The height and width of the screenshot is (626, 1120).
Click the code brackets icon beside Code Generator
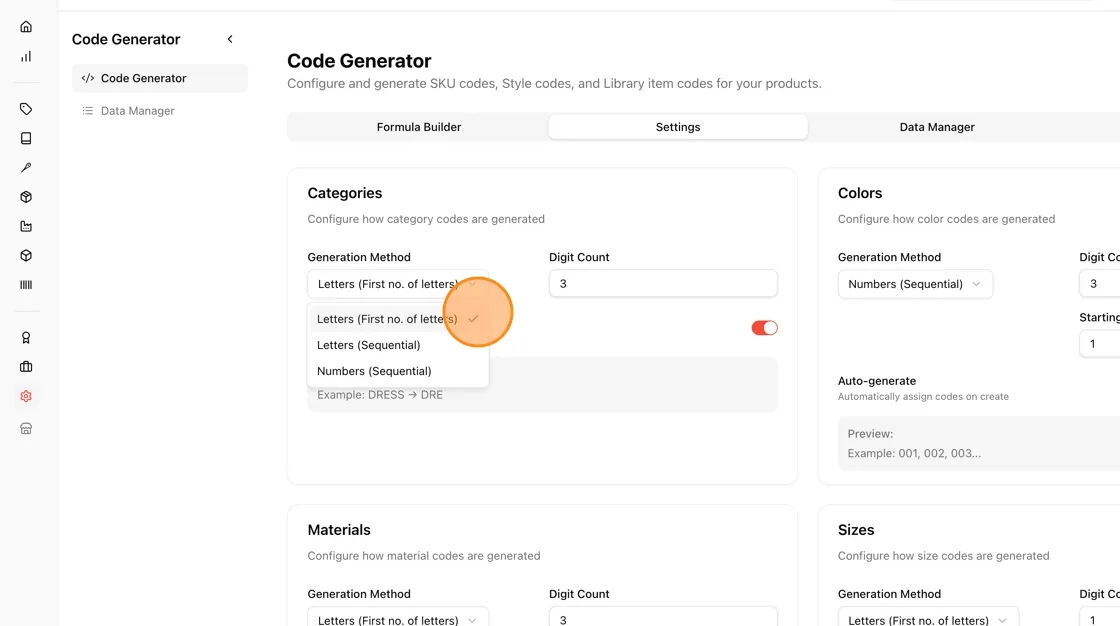88,79
